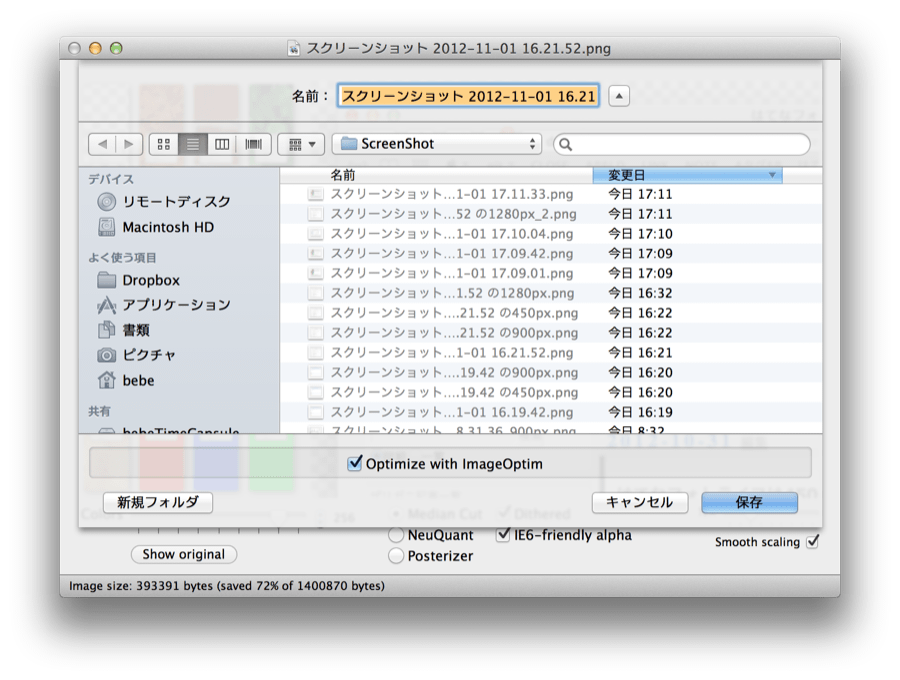The width and height of the screenshot is (900, 680).
Task: Toggle IE6-friendly alpha checkbox
Action: coord(503,534)
